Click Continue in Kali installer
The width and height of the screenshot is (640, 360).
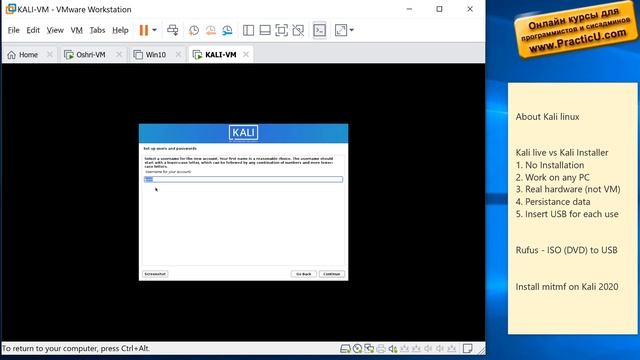tap(332, 274)
